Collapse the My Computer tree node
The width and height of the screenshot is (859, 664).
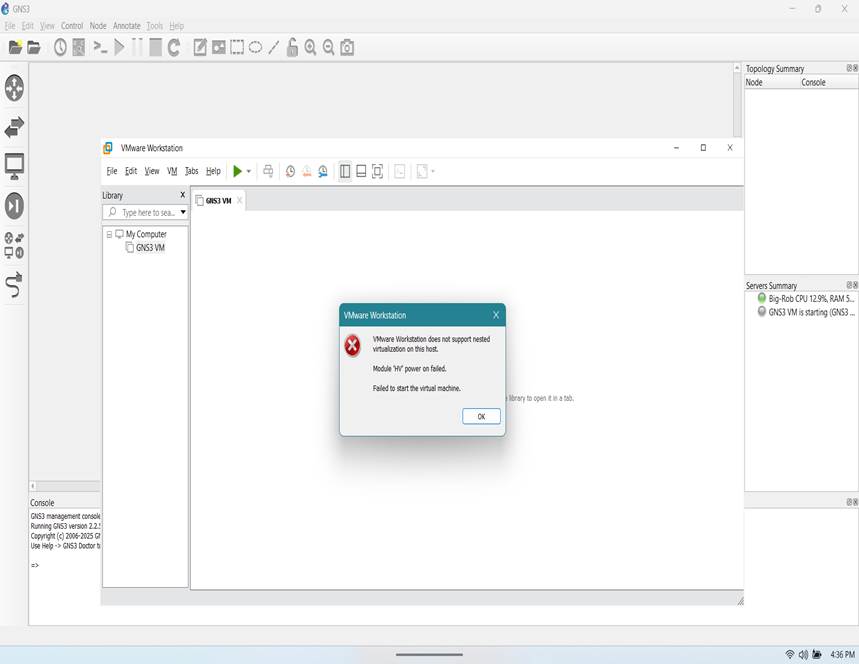(109, 234)
